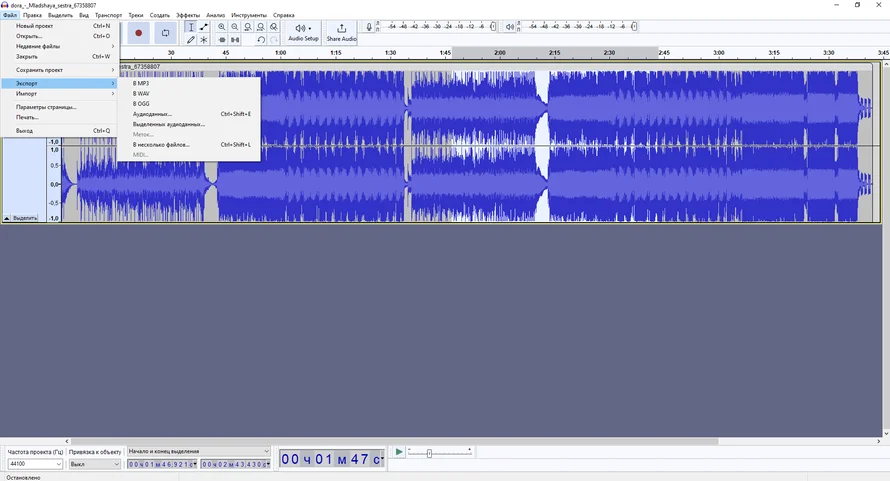Image resolution: width=890 pixels, height=481 pixels.
Task: Select the Draw pencil tool
Action: [191, 40]
